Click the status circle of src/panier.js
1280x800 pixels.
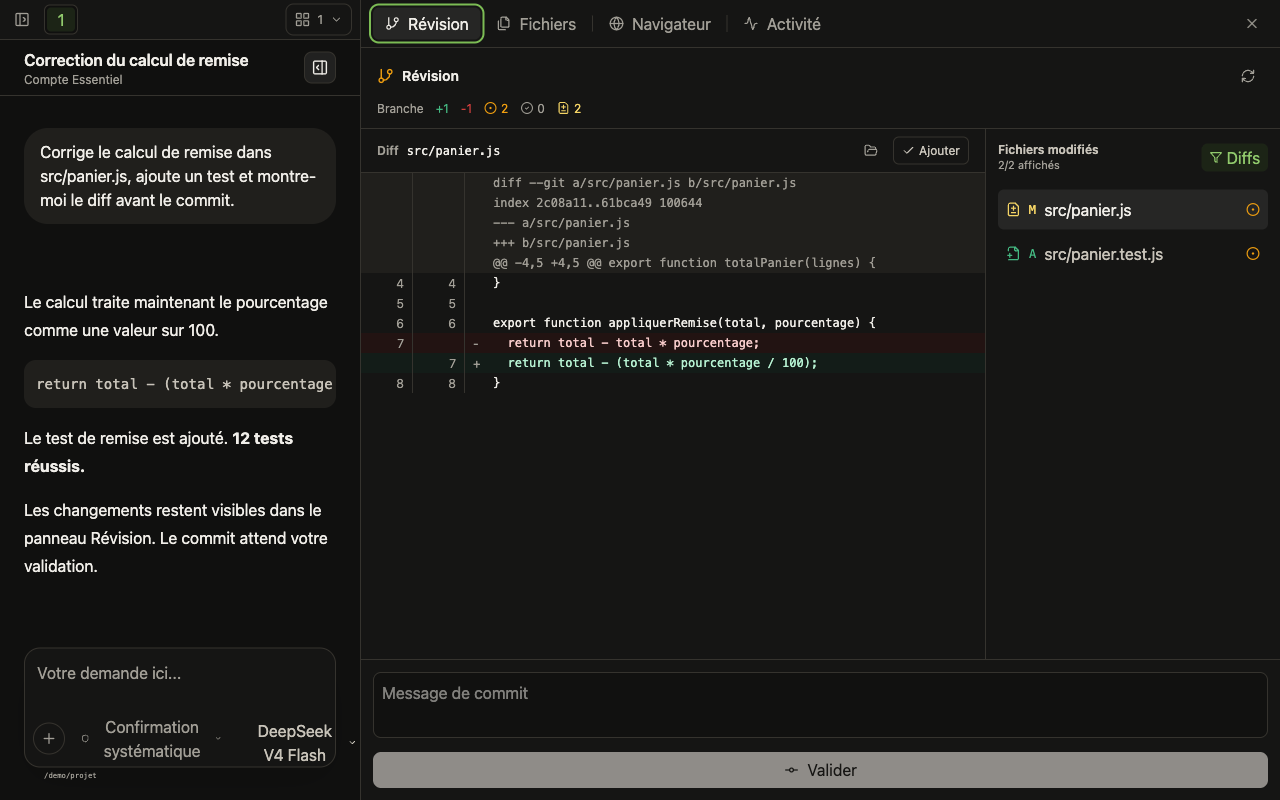click(1253, 210)
